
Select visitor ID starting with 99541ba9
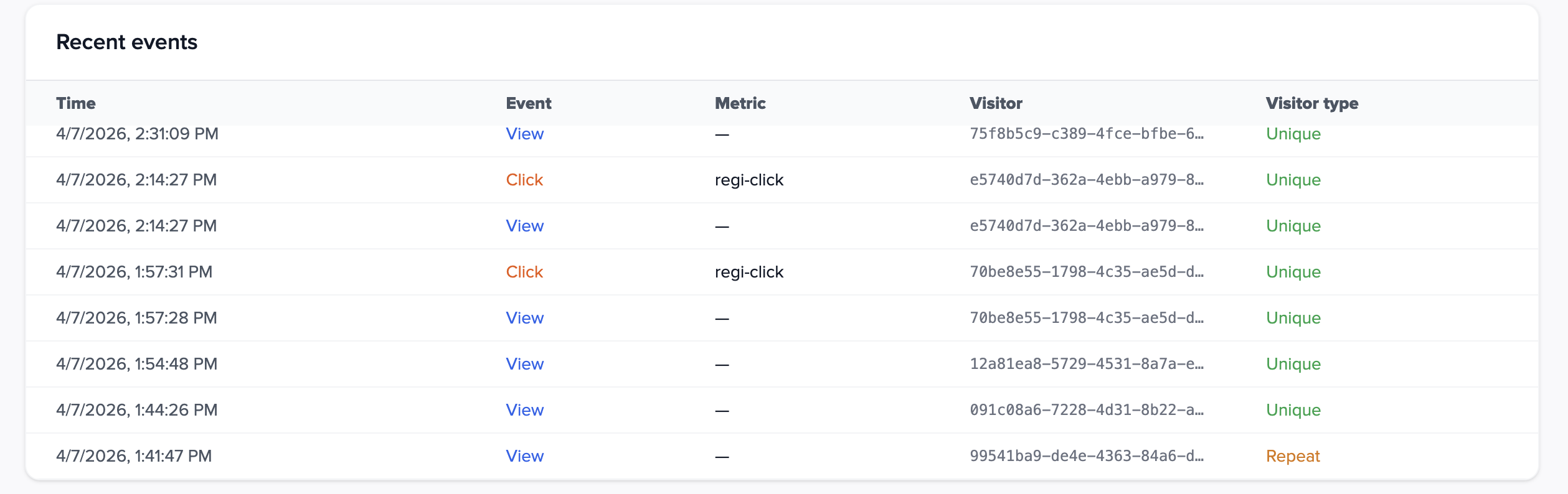[1086, 456]
